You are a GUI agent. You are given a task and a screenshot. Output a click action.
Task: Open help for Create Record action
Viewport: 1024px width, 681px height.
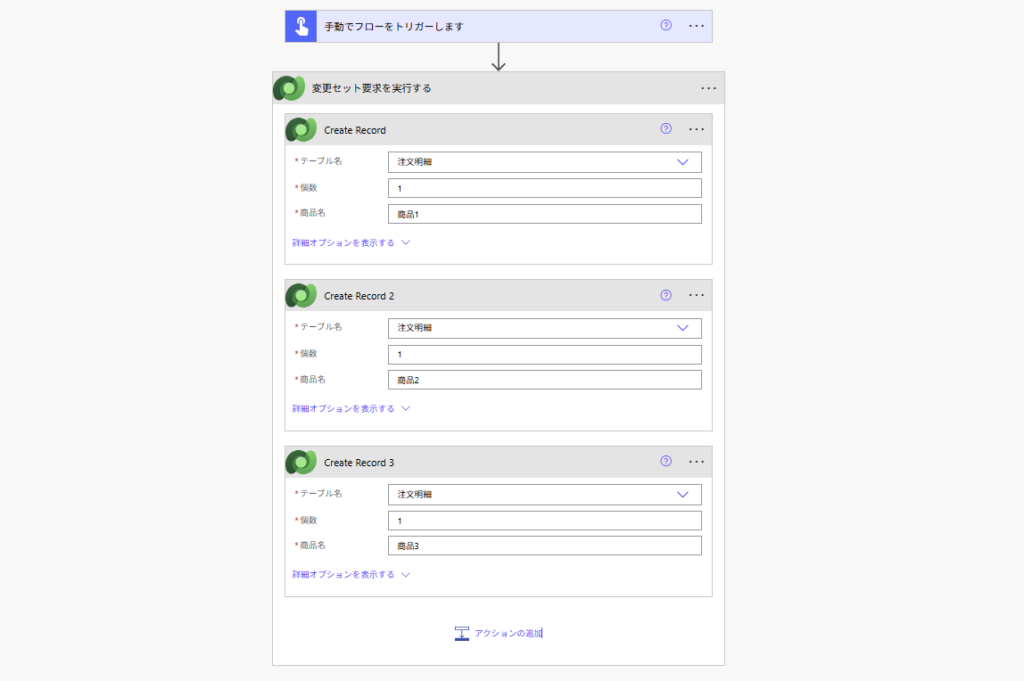pyautogui.click(x=666, y=129)
